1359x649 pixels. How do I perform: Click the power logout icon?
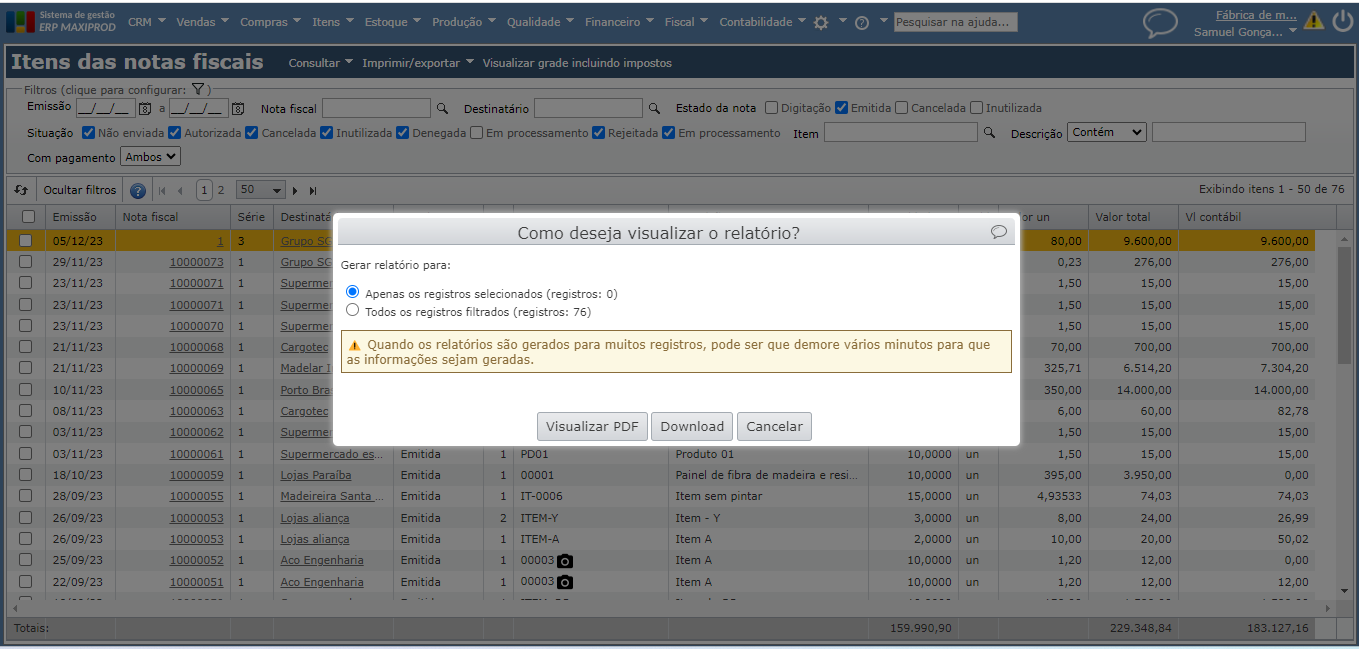[x=1342, y=21]
